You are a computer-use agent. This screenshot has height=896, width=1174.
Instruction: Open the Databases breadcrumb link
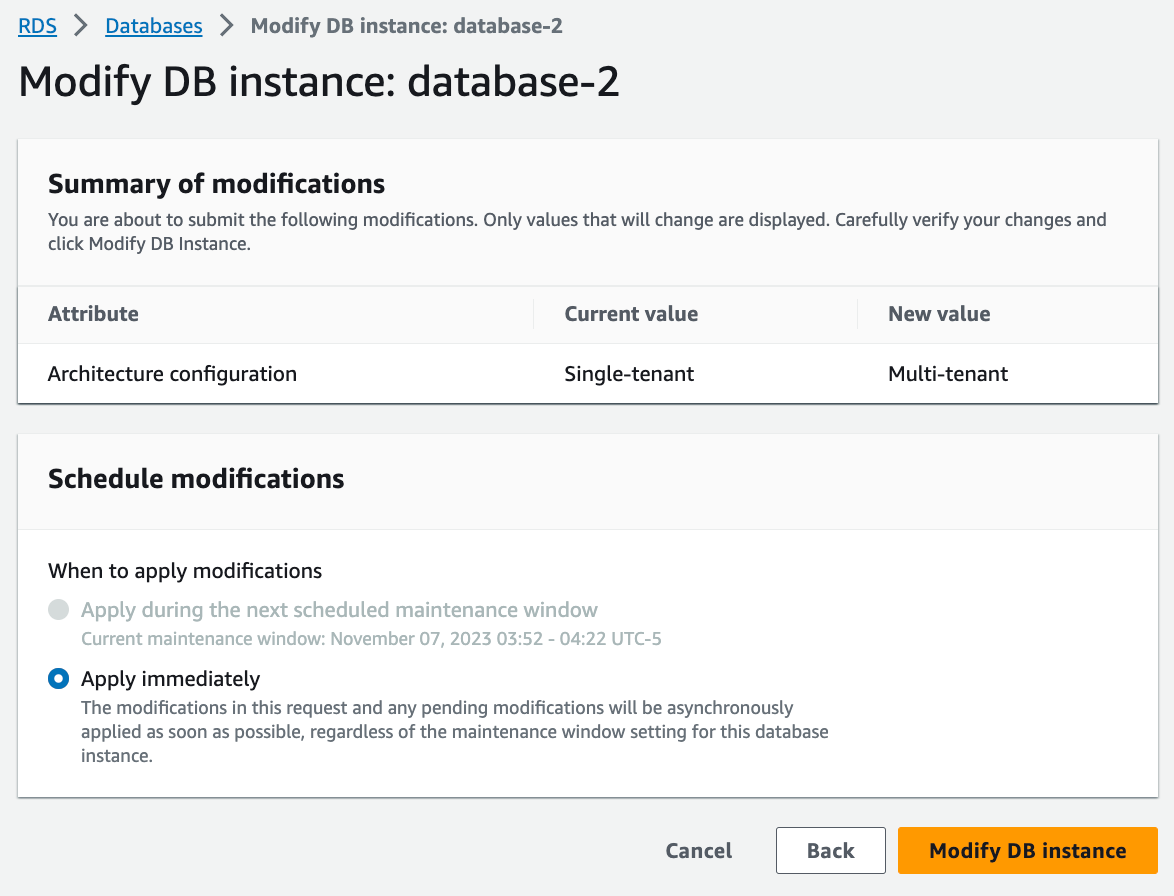(153, 26)
